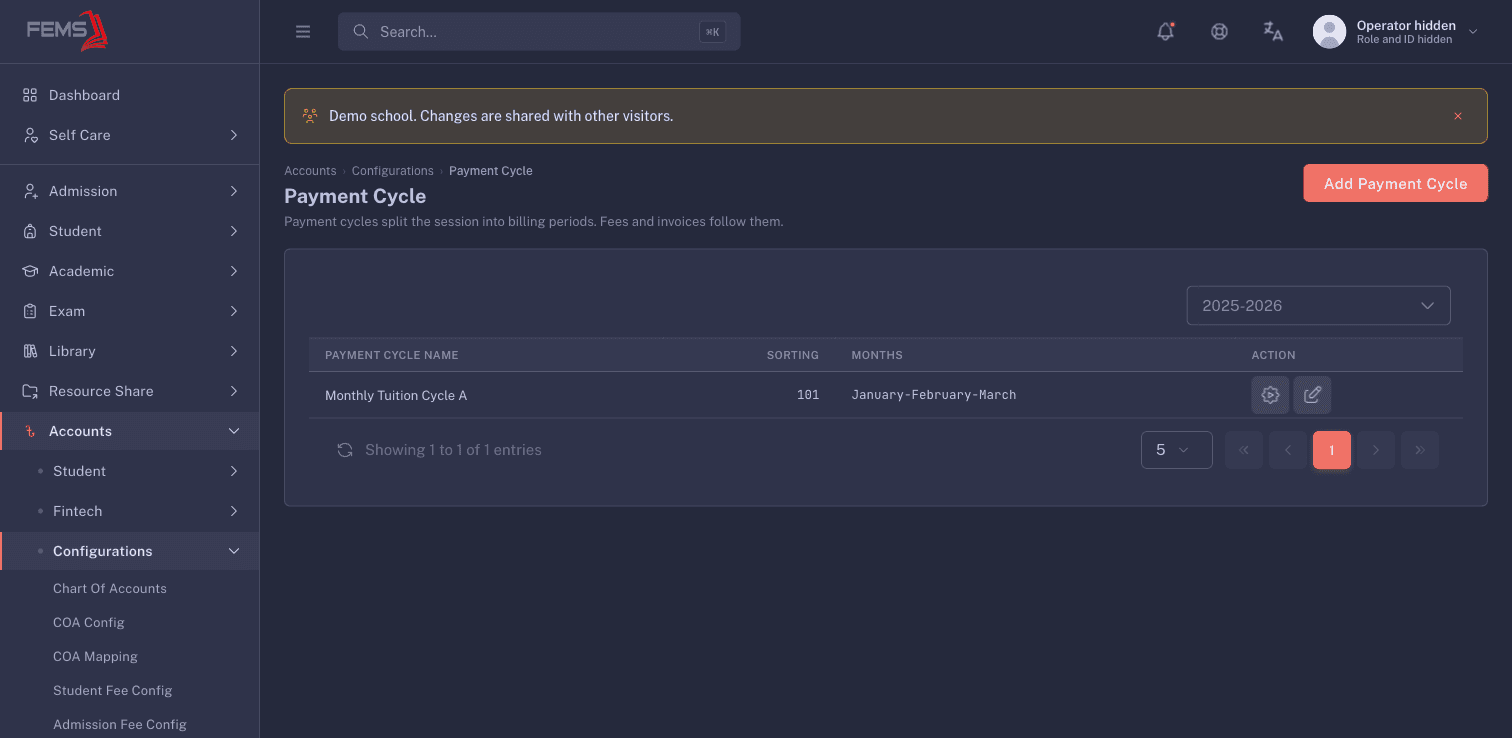Viewport: 1512px width, 738px height.
Task: Select page 1 in pagination
Action: click(x=1332, y=450)
